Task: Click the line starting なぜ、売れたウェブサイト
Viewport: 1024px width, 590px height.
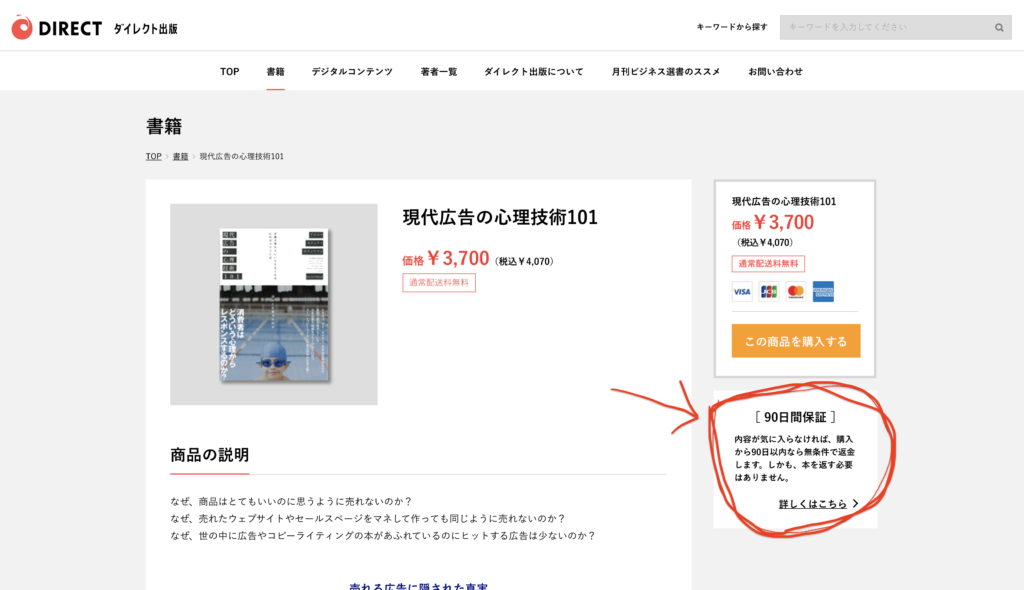Action: coord(368,518)
